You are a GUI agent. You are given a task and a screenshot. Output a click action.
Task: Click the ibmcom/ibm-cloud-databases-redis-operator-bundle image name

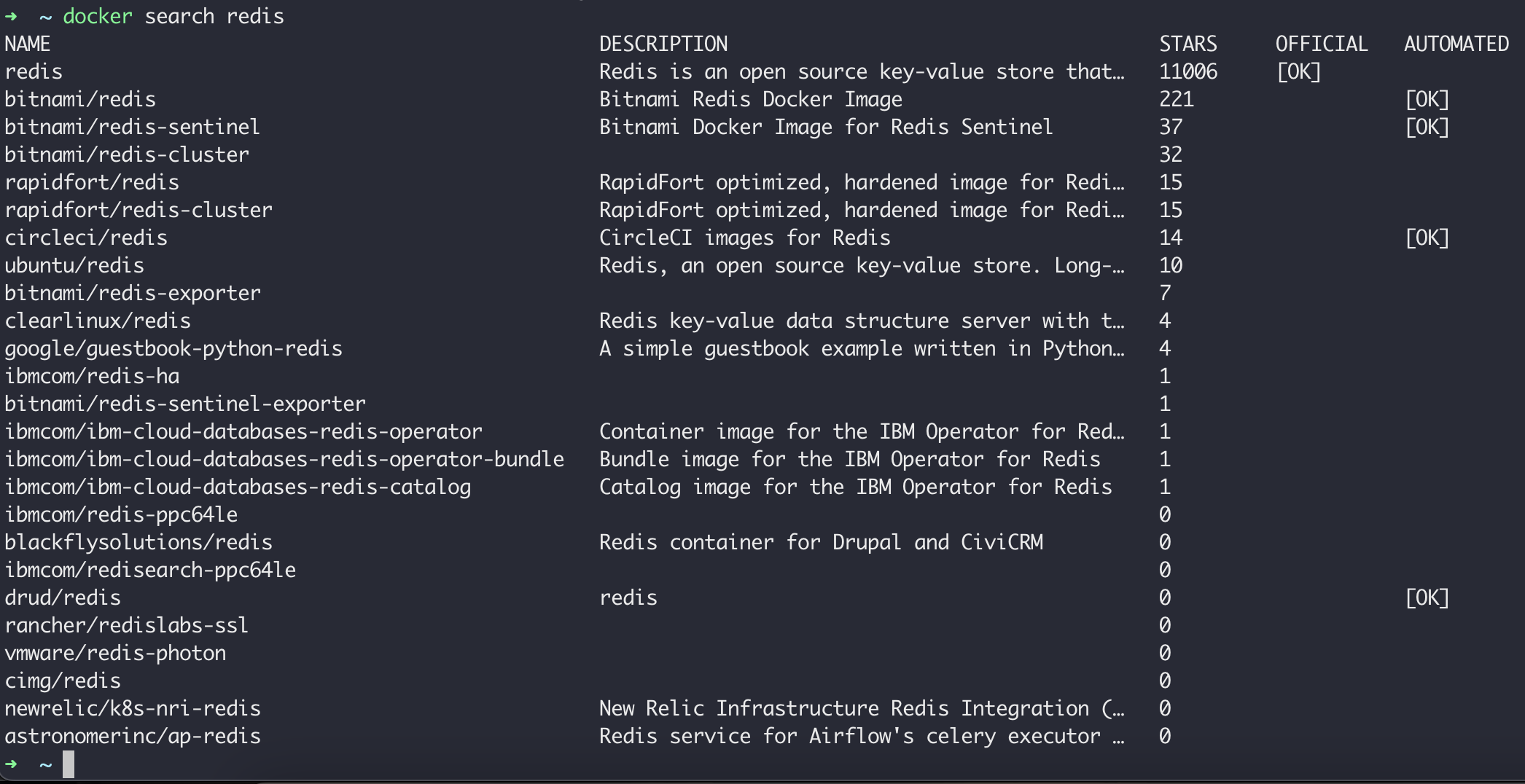[x=284, y=459]
